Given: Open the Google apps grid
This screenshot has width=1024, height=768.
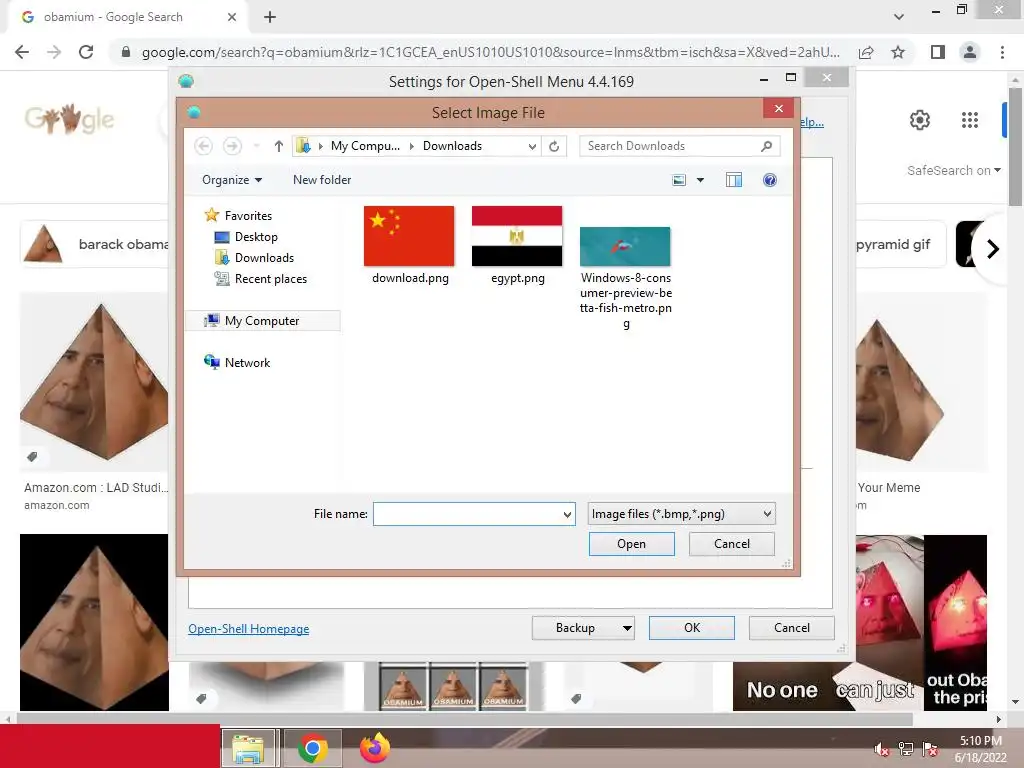Looking at the screenshot, I should [x=970, y=120].
